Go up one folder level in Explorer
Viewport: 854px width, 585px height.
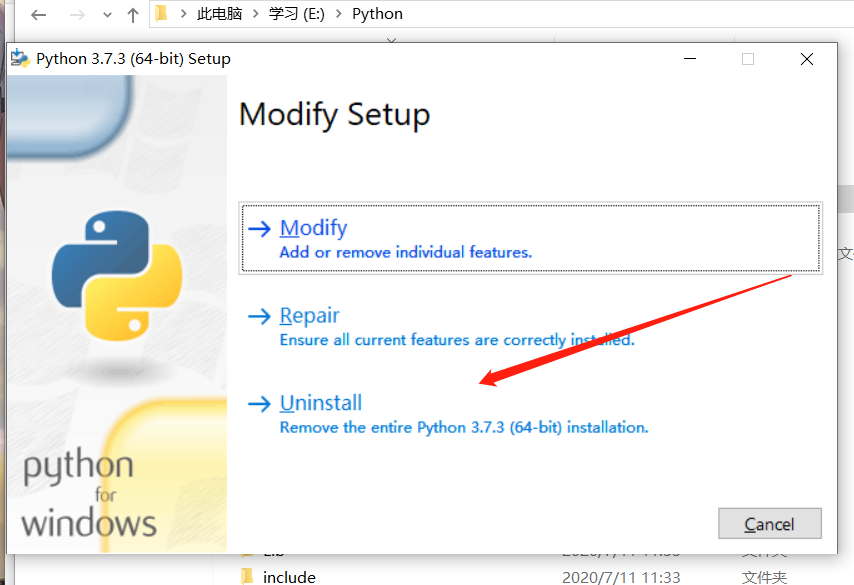click(x=132, y=15)
